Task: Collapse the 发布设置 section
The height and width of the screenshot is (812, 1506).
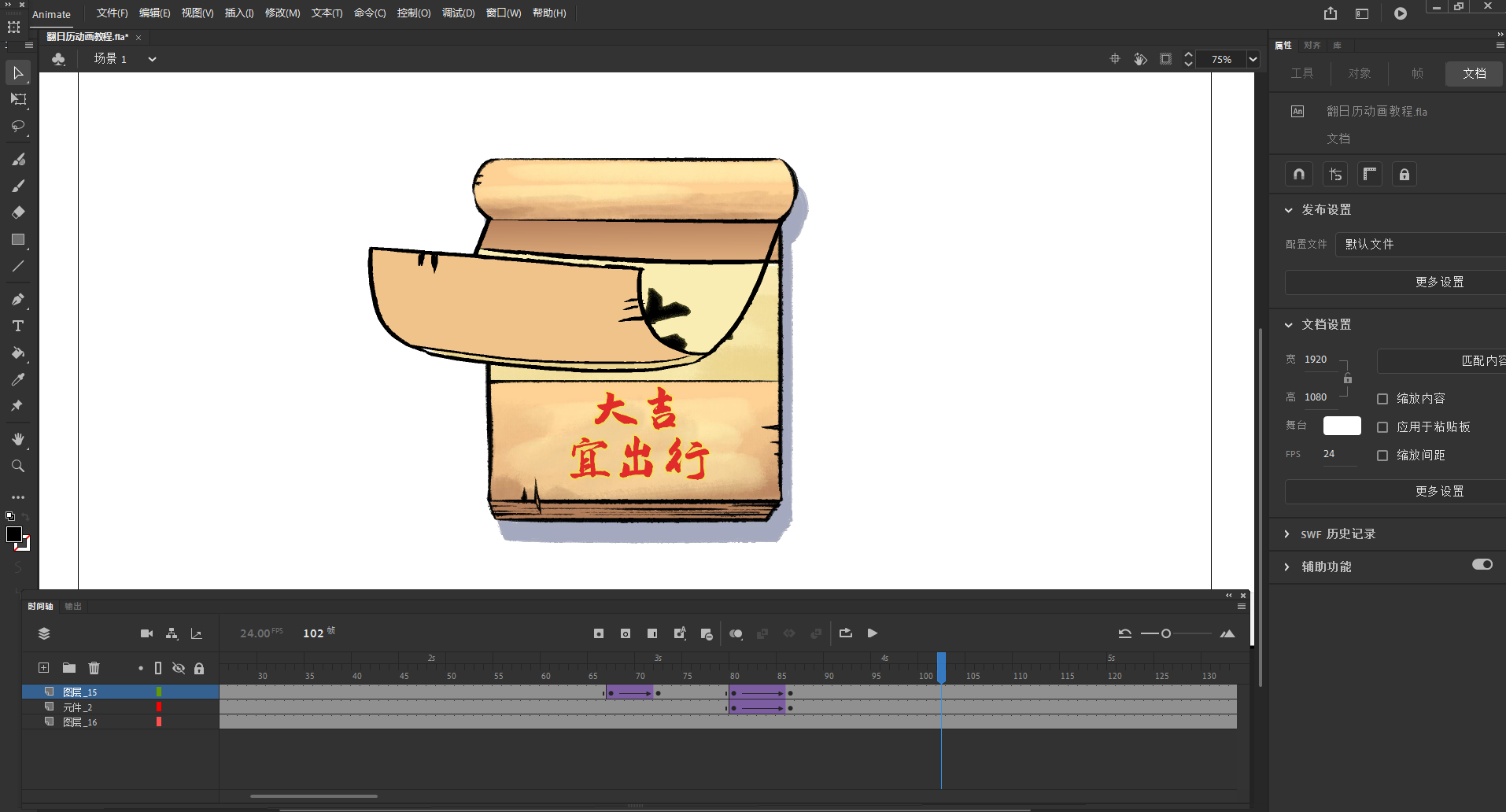Action: pyautogui.click(x=1288, y=210)
